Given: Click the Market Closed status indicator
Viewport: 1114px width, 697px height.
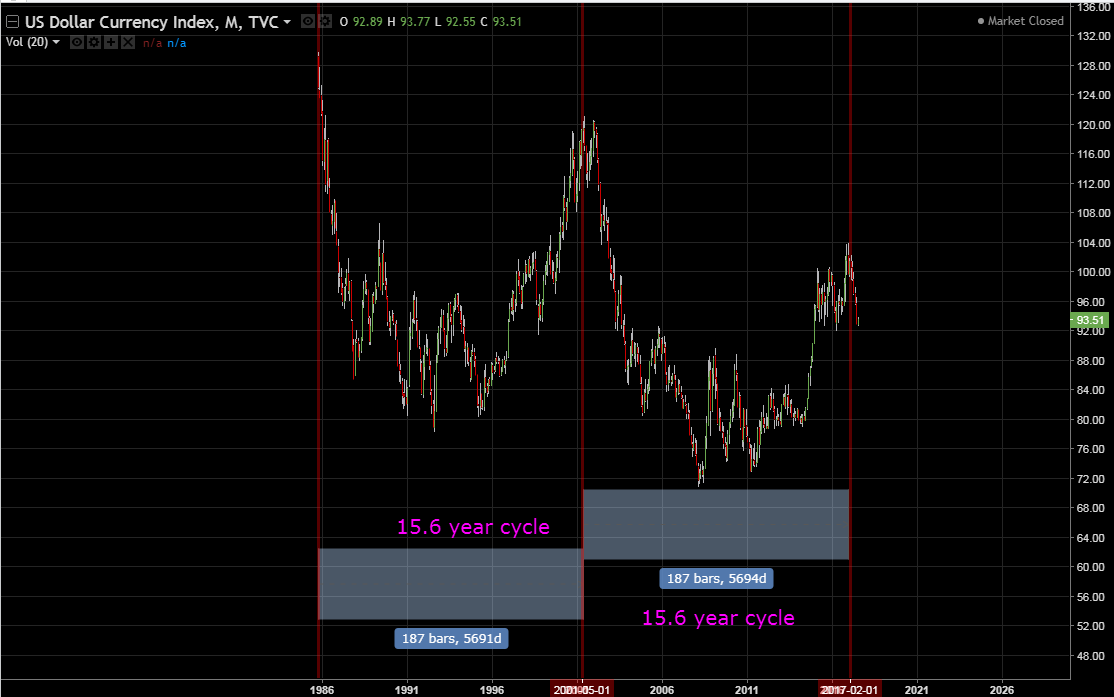Looking at the screenshot, I should coord(1020,21).
